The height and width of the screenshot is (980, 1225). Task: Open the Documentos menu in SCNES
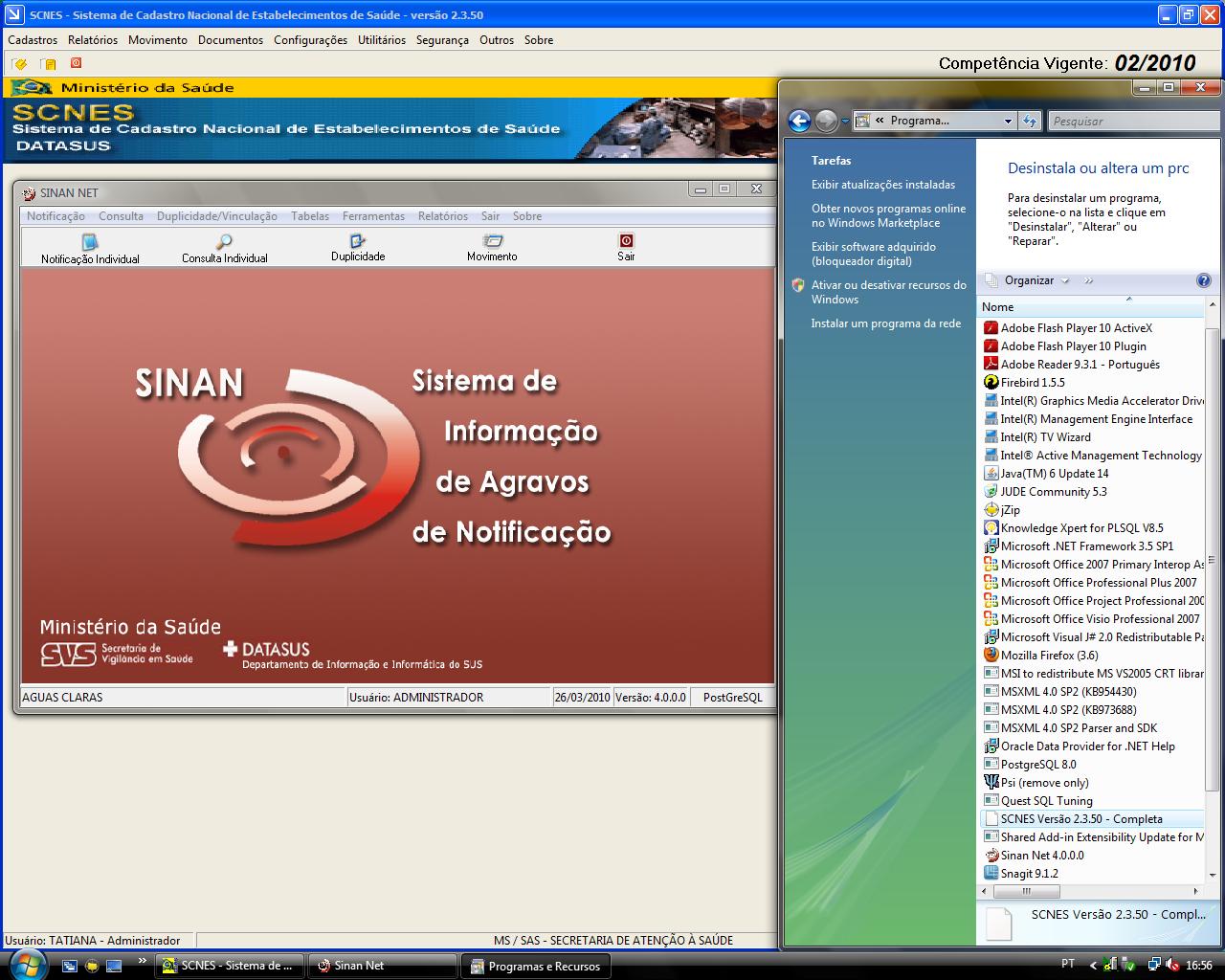(231, 40)
